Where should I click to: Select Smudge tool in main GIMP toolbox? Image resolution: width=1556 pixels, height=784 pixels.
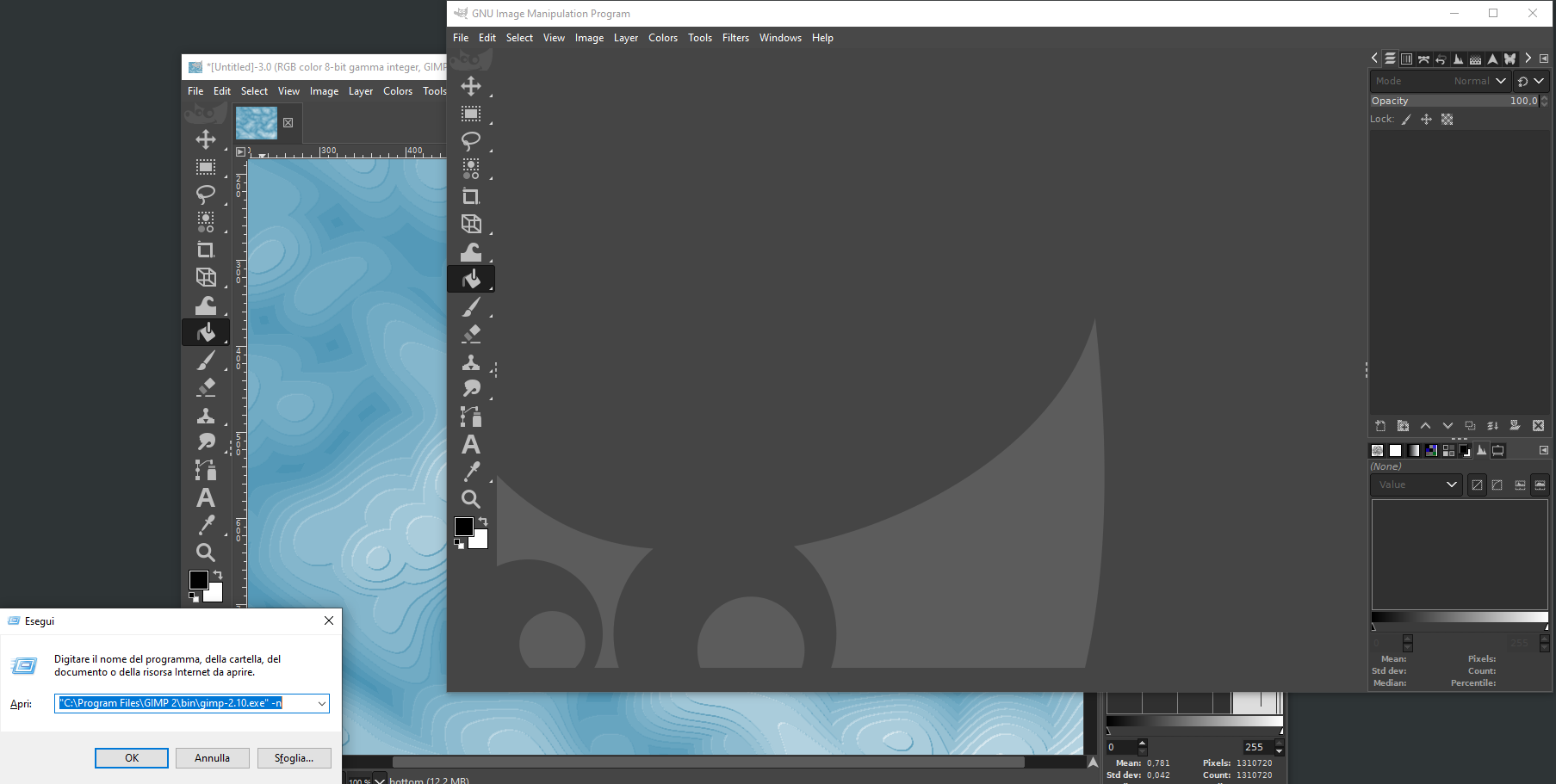(x=471, y=389)
